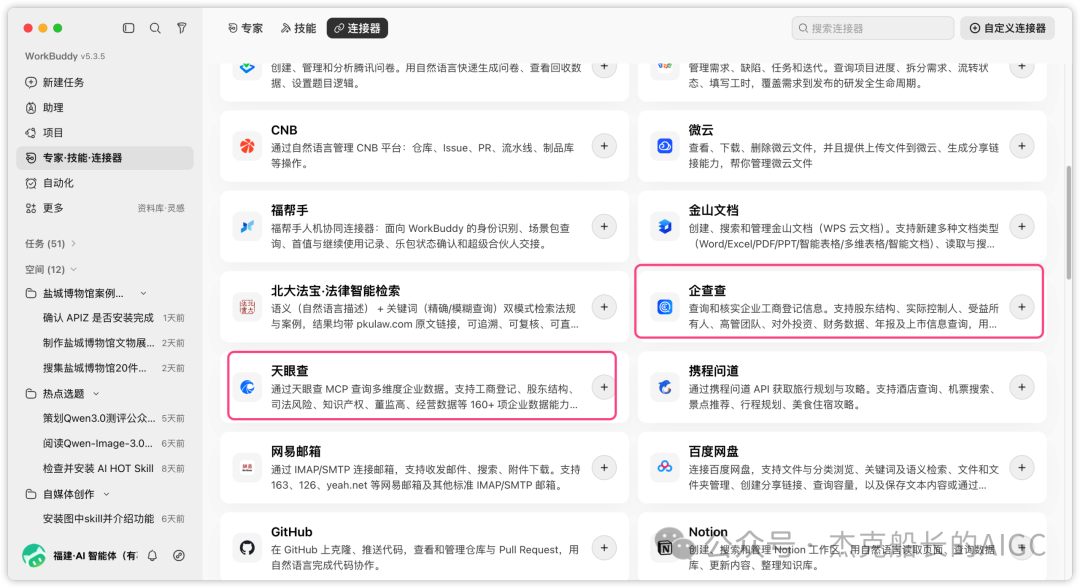This screenshot has height=588, width=1080.
Task: Click the 天眼查 connector title
Action: tap(290, 371)
